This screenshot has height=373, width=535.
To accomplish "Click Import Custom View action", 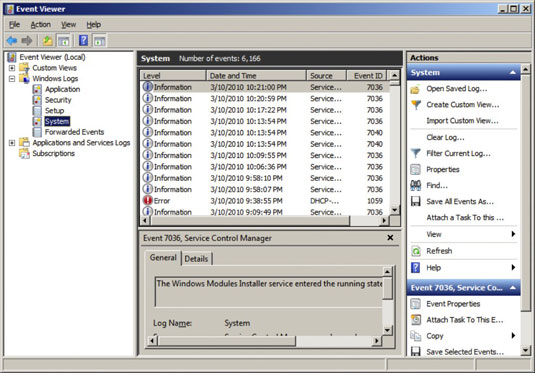I will [462, 121].
